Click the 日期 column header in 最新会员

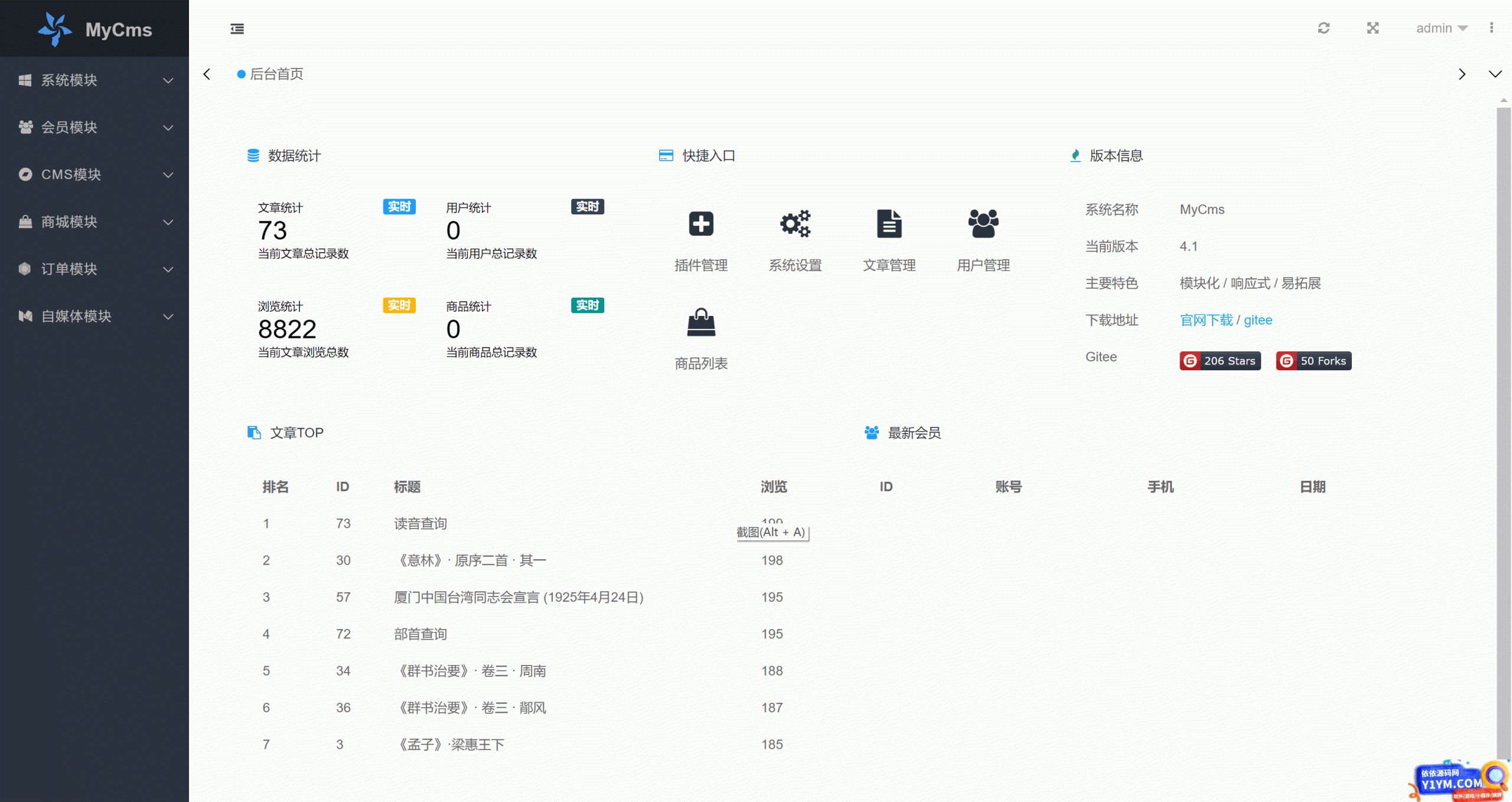click(1312, 487)
